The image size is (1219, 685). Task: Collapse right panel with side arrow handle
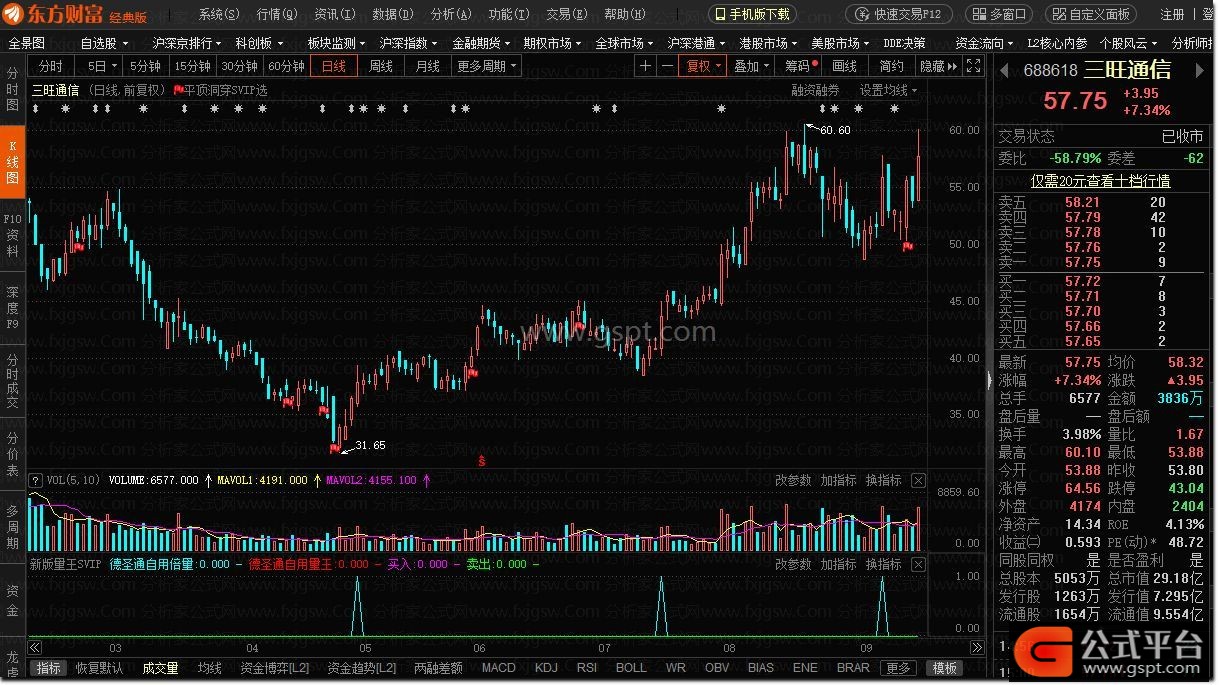(990, 380)
